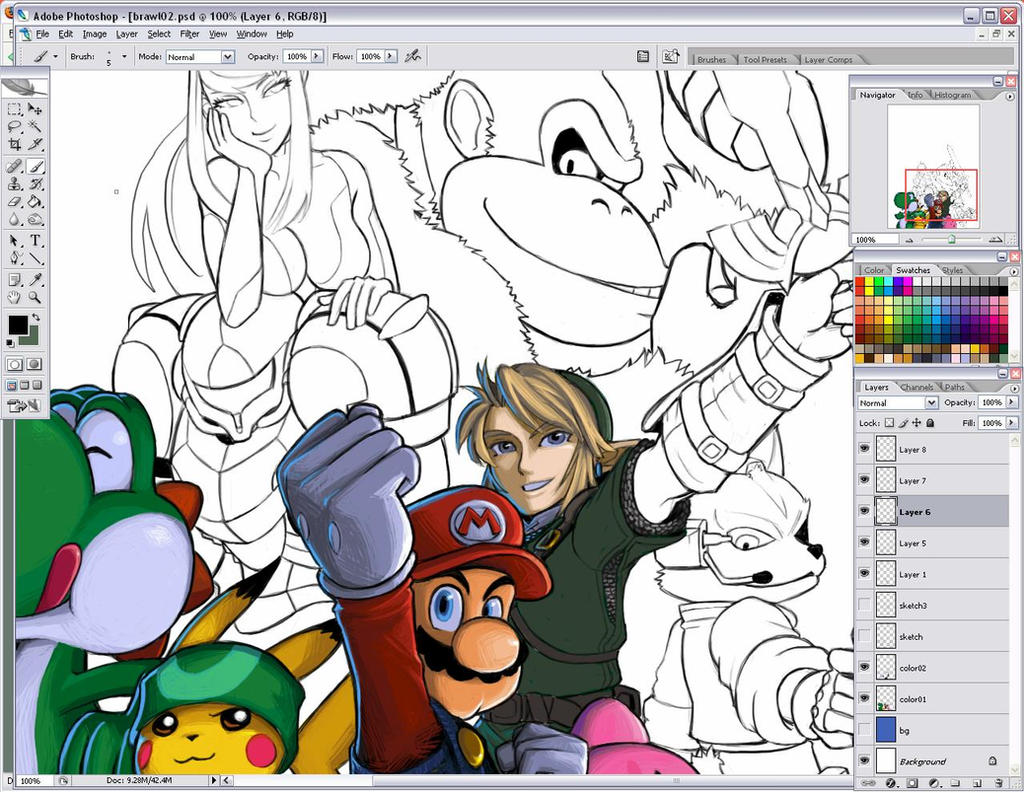Enable the airbrush option in options bar

click(x=413, y=57)
